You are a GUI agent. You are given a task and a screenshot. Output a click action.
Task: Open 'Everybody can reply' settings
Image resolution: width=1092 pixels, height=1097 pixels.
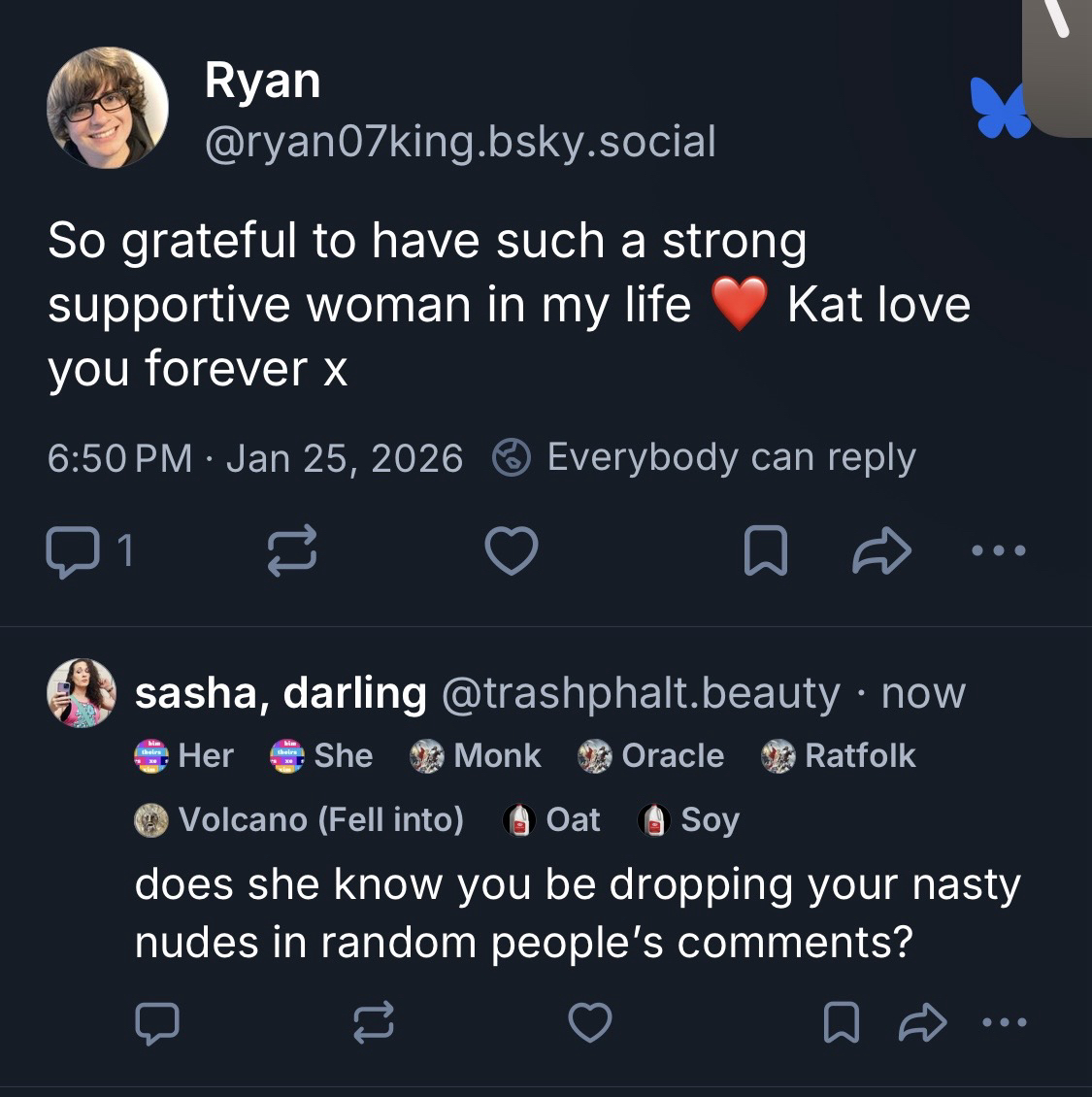tap(706, 457)
